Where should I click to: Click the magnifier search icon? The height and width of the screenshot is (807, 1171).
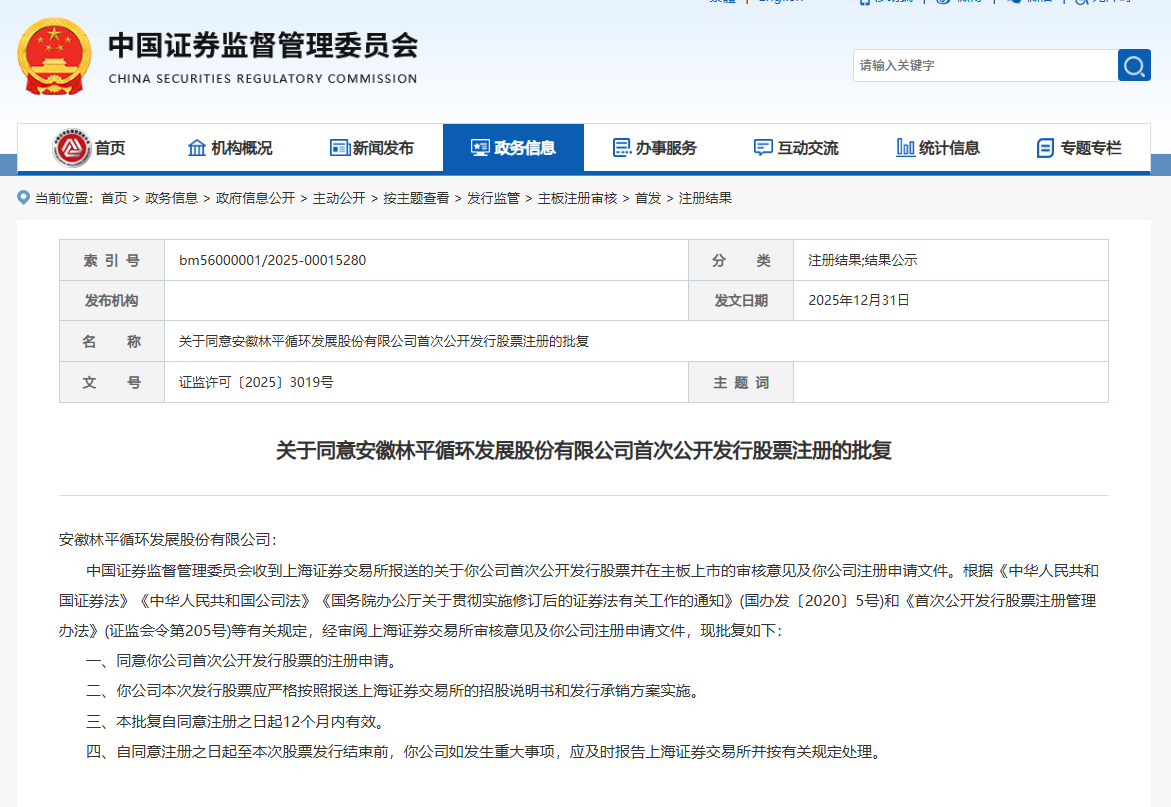1134,65
